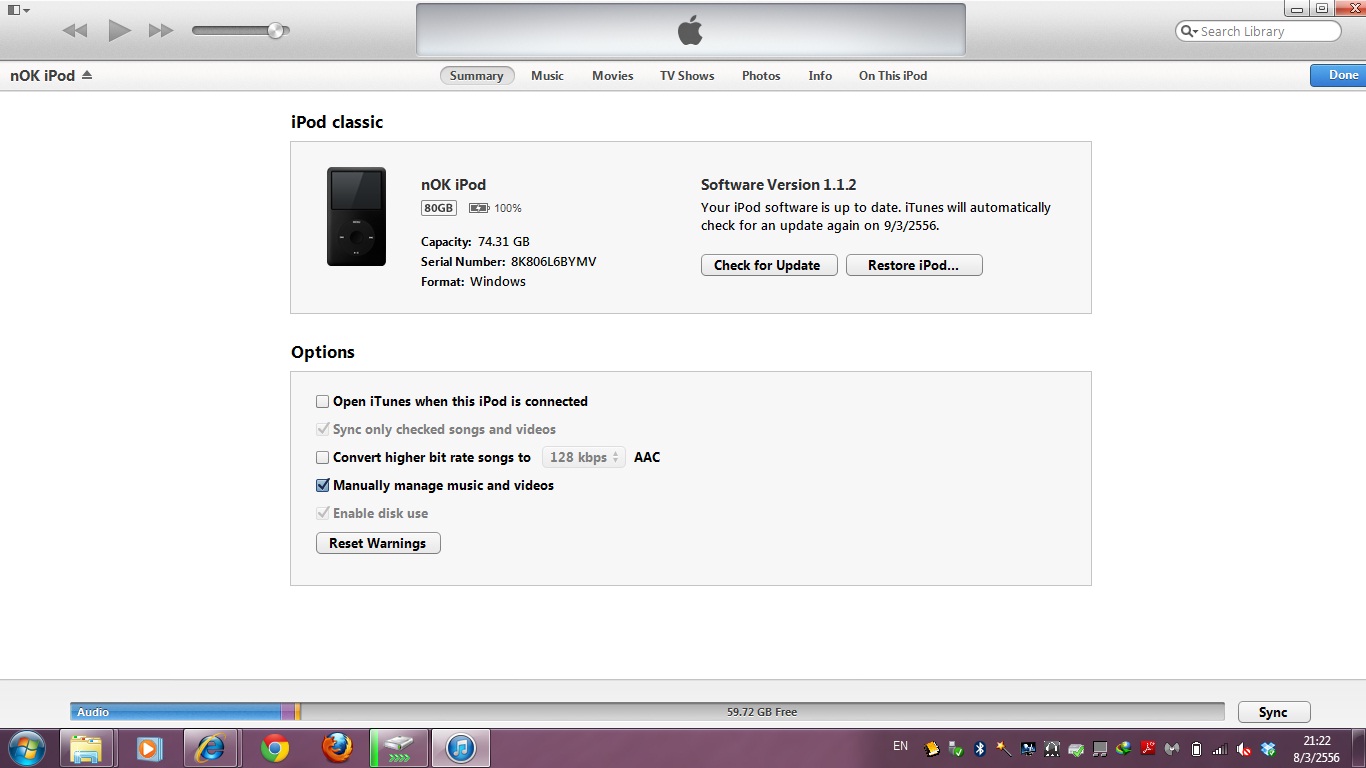Open the network signal bars tray icon
Viewport: 1366px width, 768px height.
(x=1220, y=748)
